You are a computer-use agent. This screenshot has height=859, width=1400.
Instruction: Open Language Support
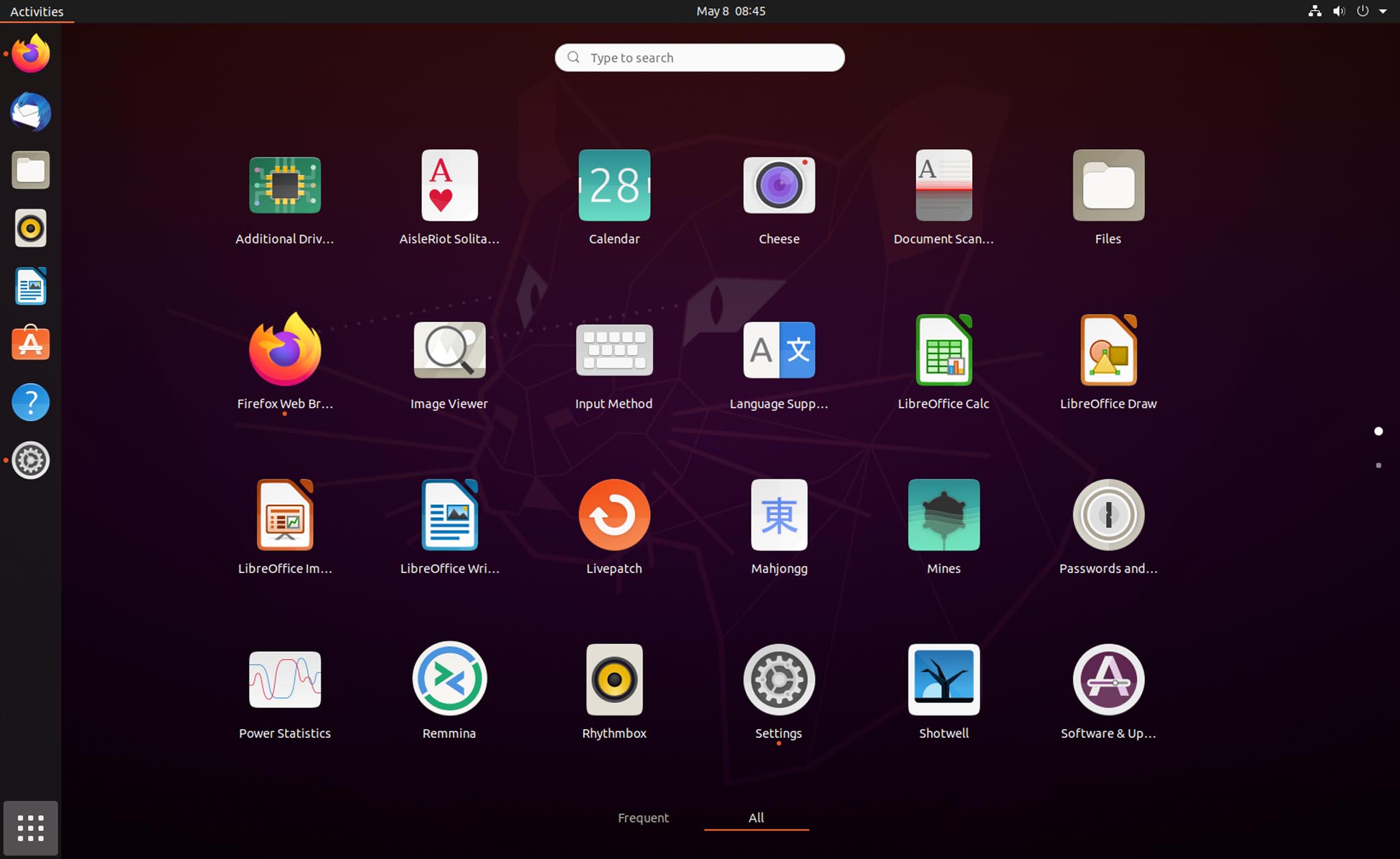click(779, 351)
